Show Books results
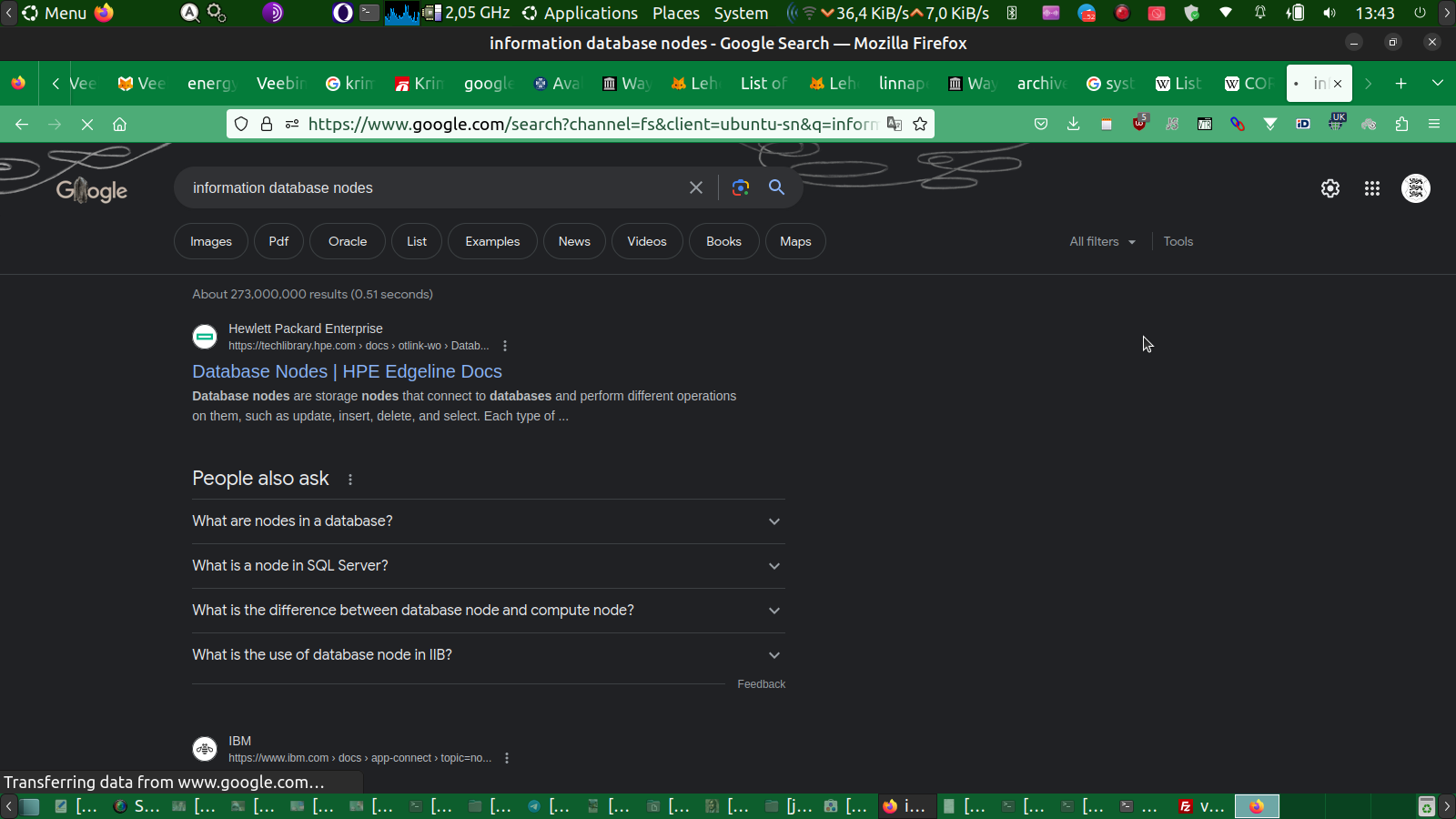 click(x=723, y=241)
